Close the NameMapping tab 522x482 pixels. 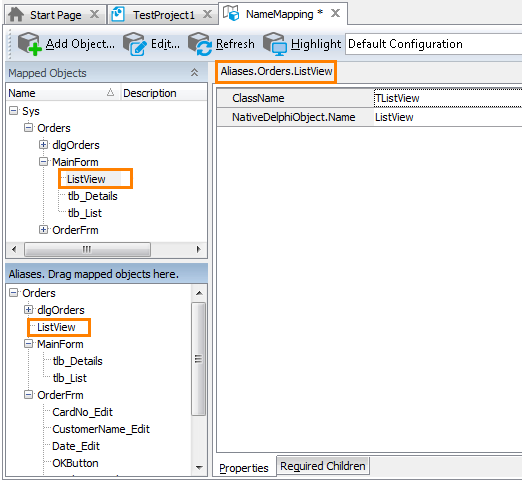(x=335, y=13)
